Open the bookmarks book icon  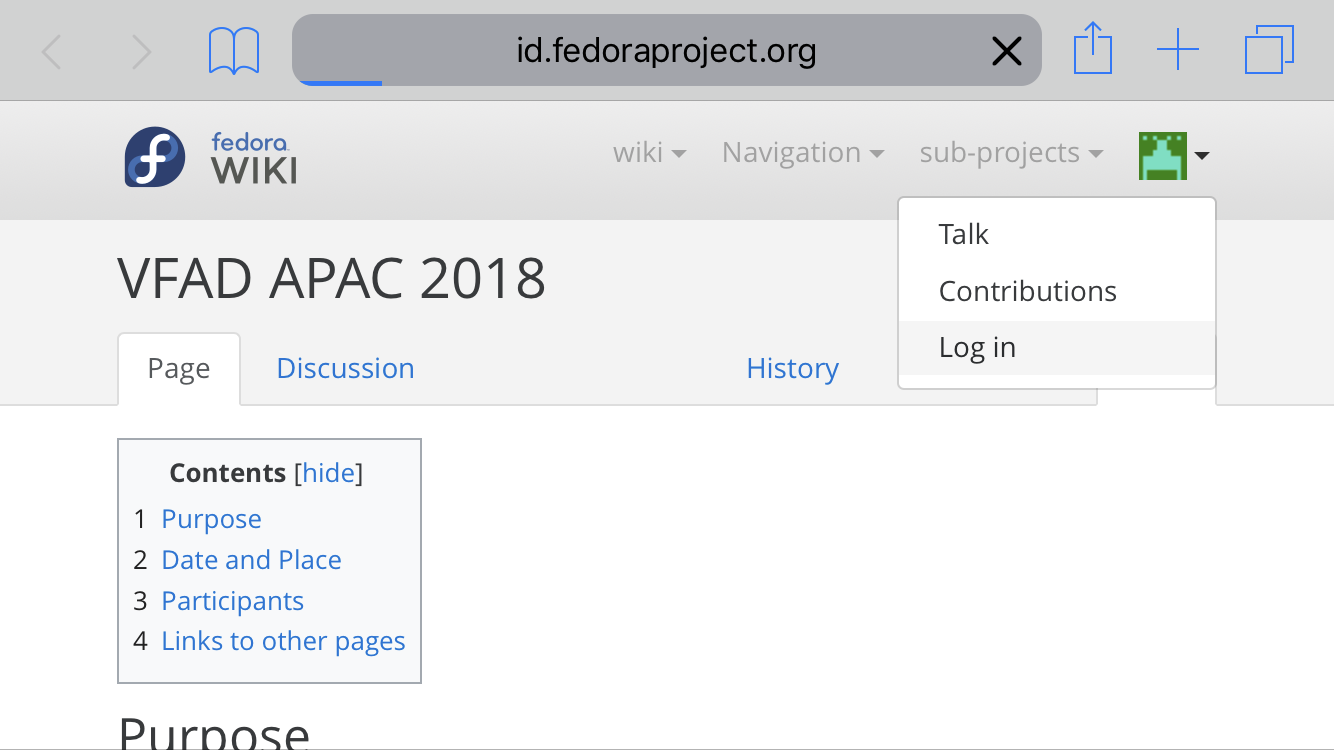click(234, 51)
